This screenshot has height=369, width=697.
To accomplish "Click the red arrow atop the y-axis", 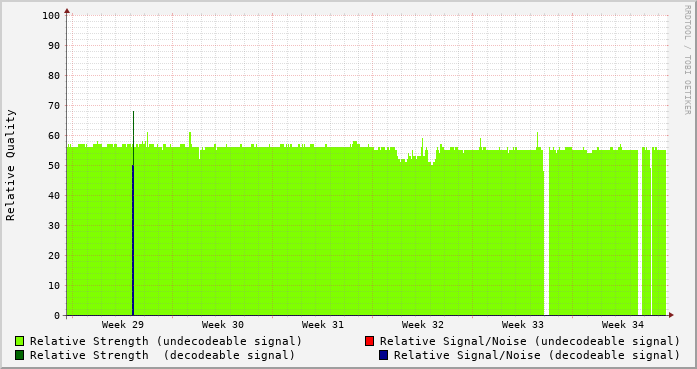I will 67,11.
